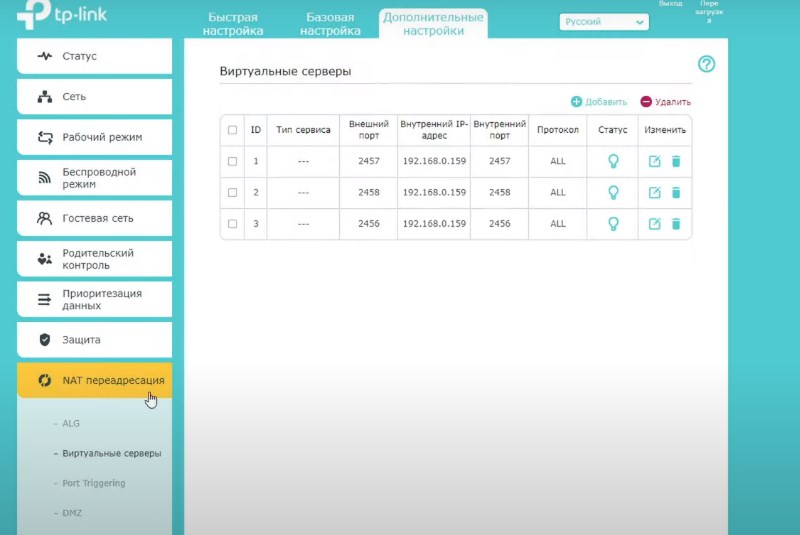Toggle status bulb for rule ID 3
This screenshot has height=535, width=800.
pyautogui.click(x=613, y=223)
